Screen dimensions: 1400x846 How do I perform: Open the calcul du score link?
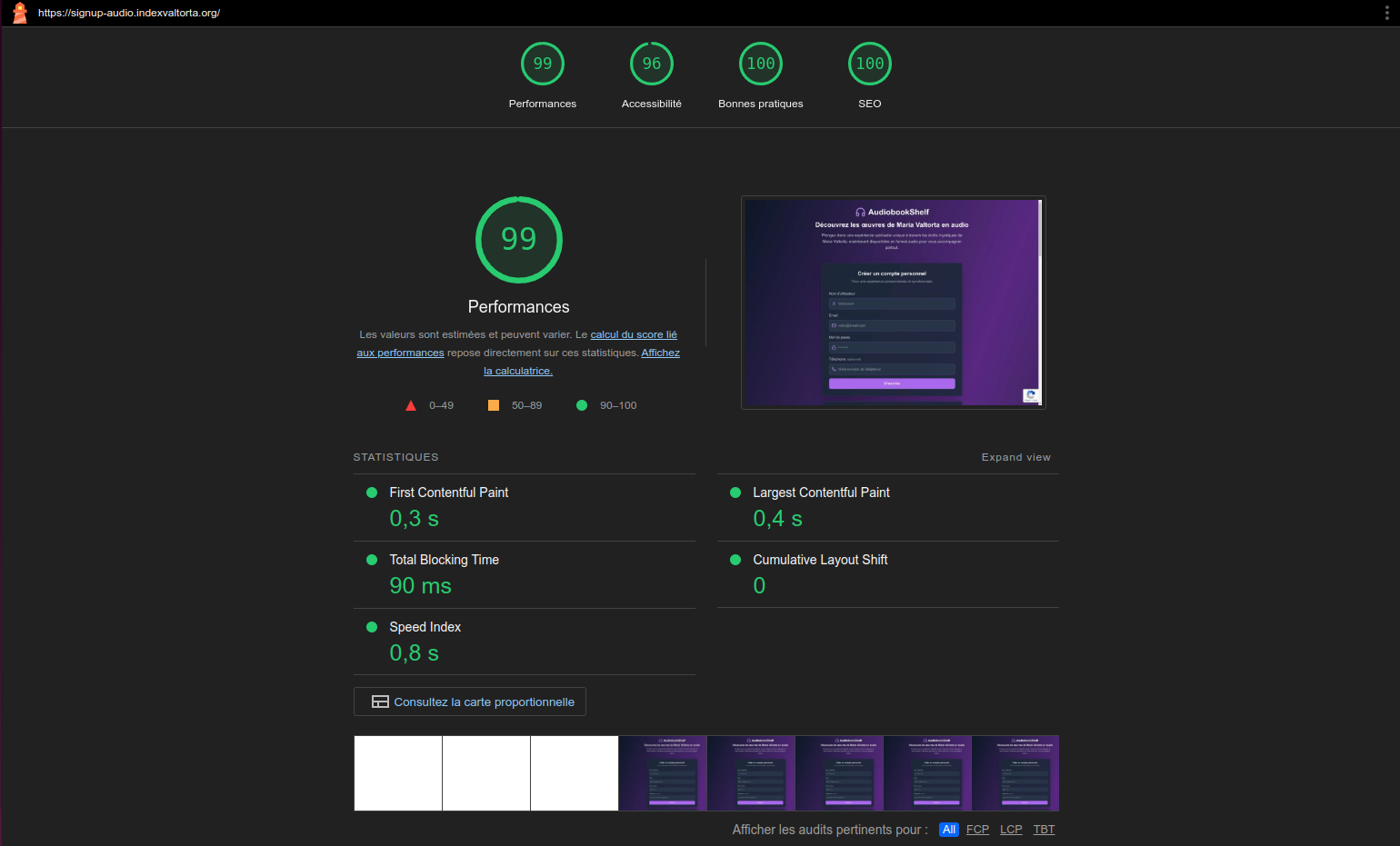click(x=634, y=334)
